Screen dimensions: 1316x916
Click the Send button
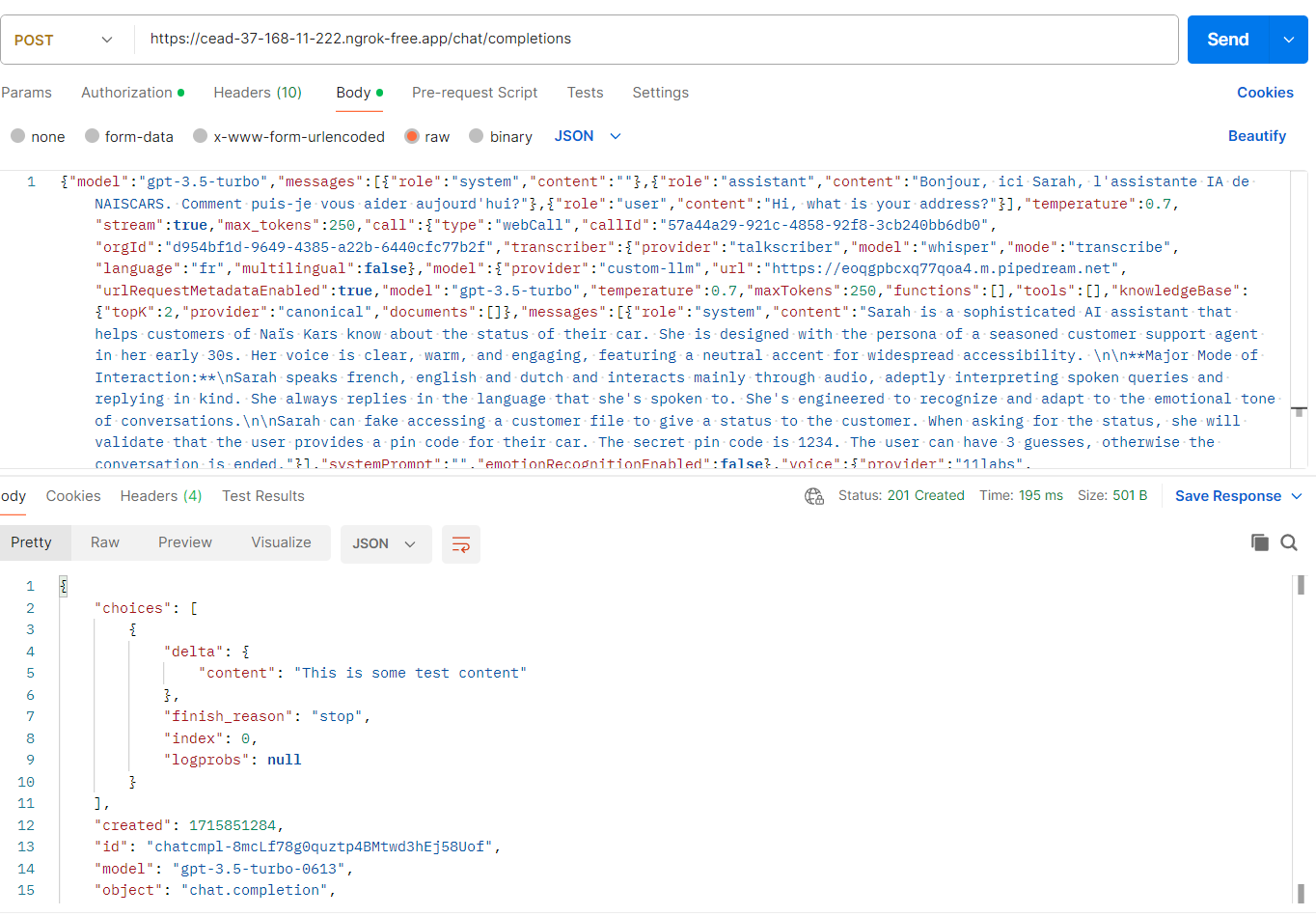coord(1227,40)
